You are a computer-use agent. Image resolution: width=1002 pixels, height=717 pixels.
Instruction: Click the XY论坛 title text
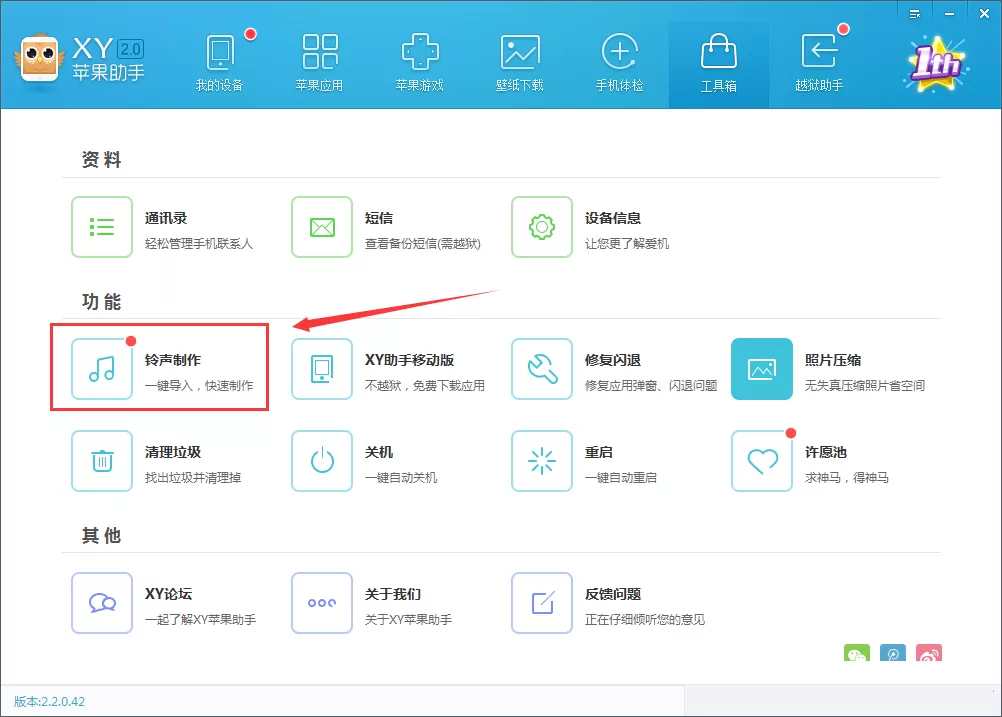click(169, 594)
